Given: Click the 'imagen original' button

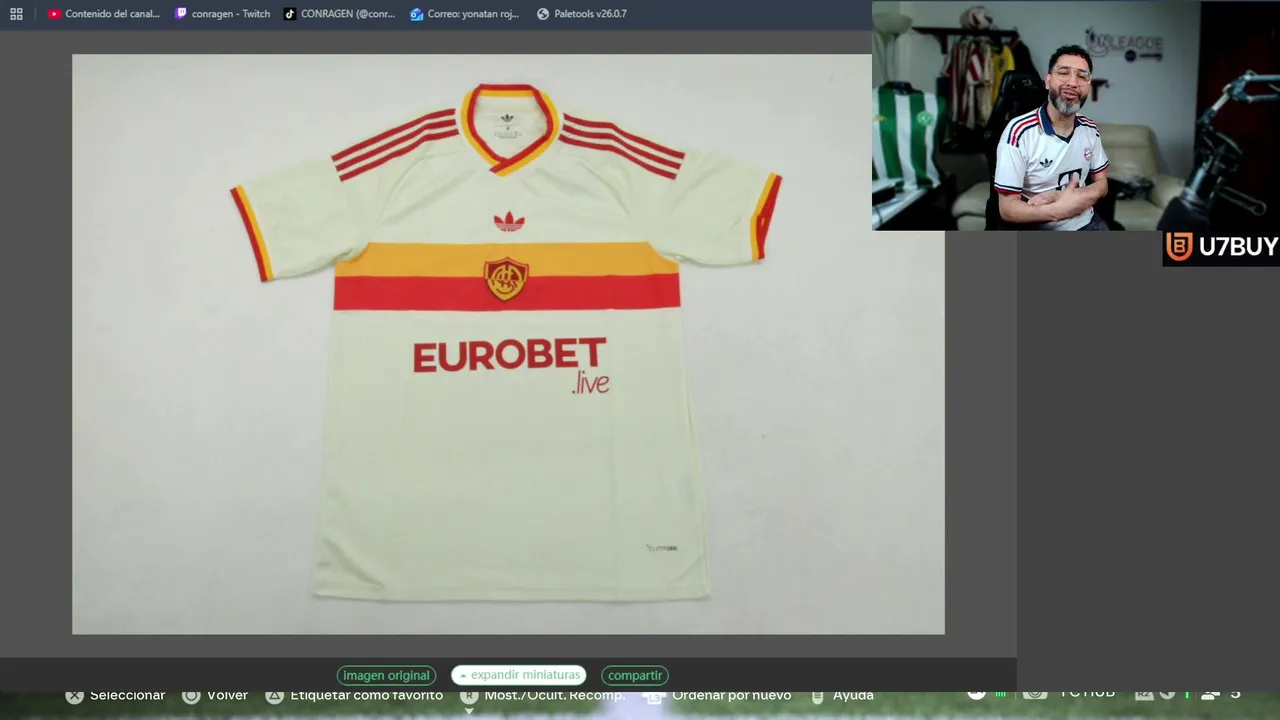Looking at the screenshot, I should tap(386, 675).
